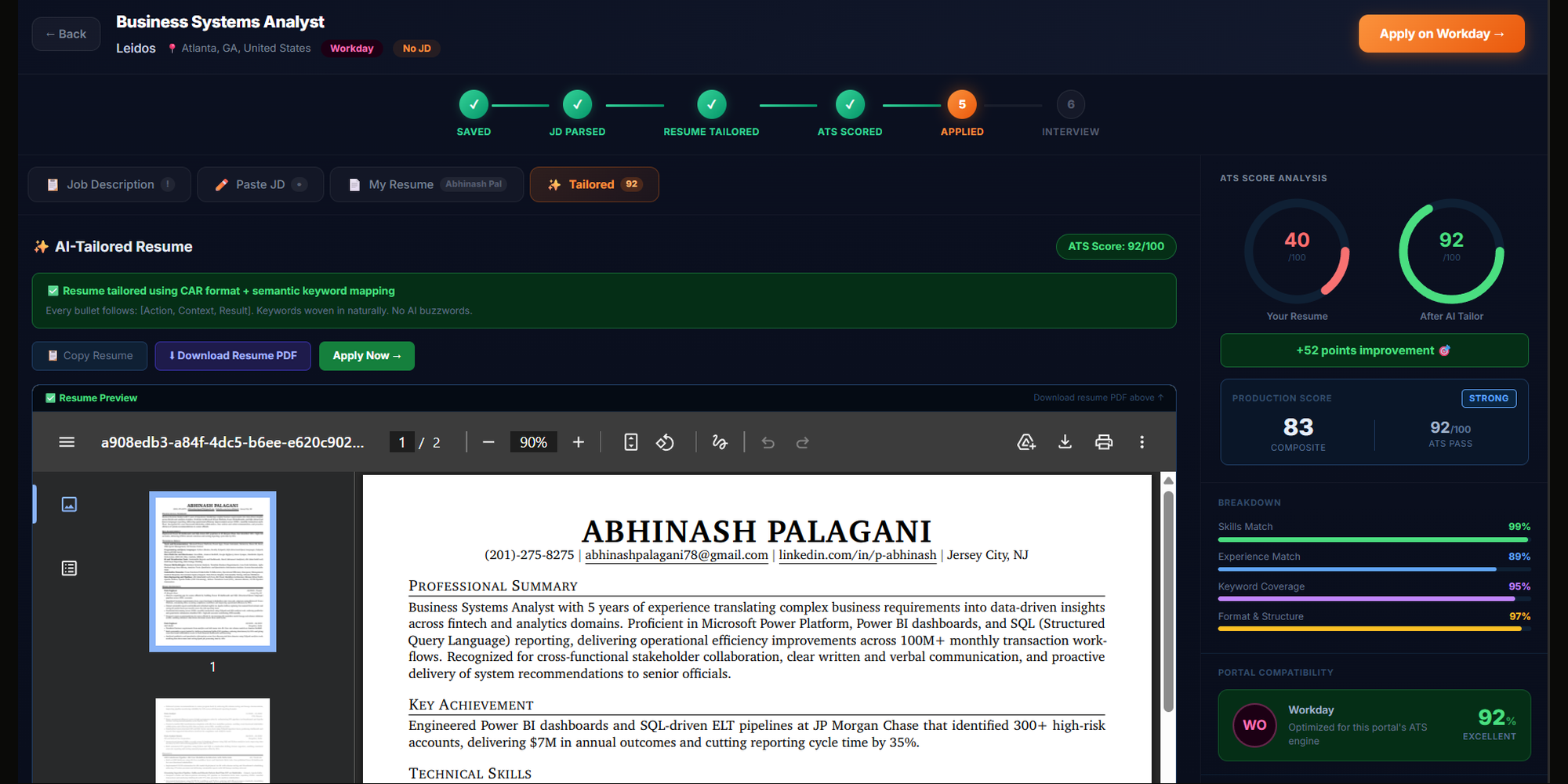Viewport: 1568px width, 784px height.
Task: Copy the resume text
Action: click(x=89, y=356)
